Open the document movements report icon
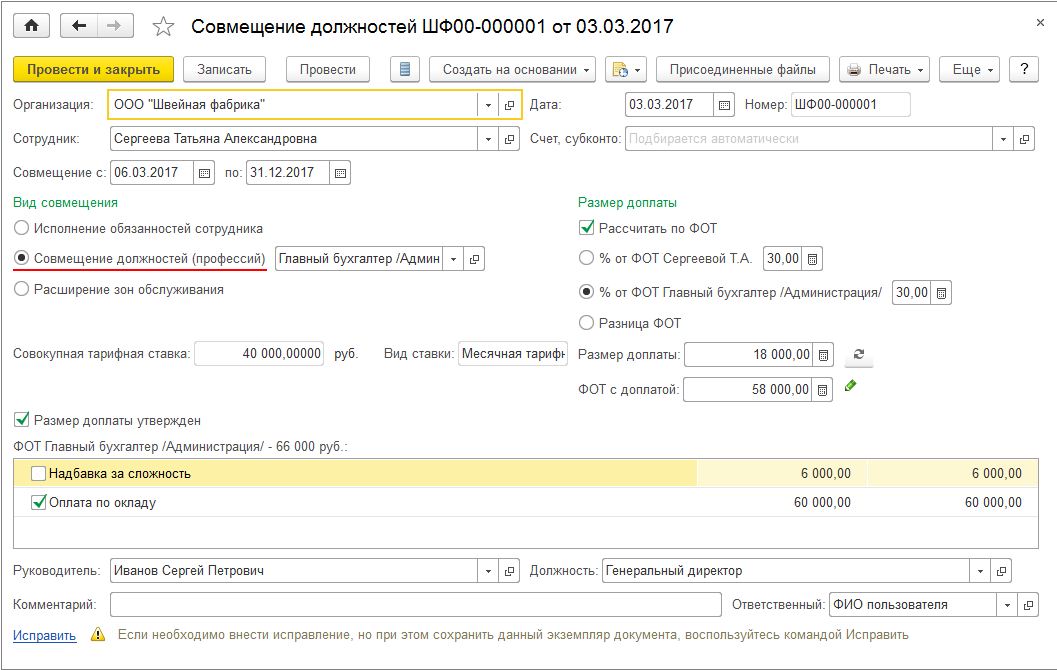 pyautogui.click(x=405, y=69)
